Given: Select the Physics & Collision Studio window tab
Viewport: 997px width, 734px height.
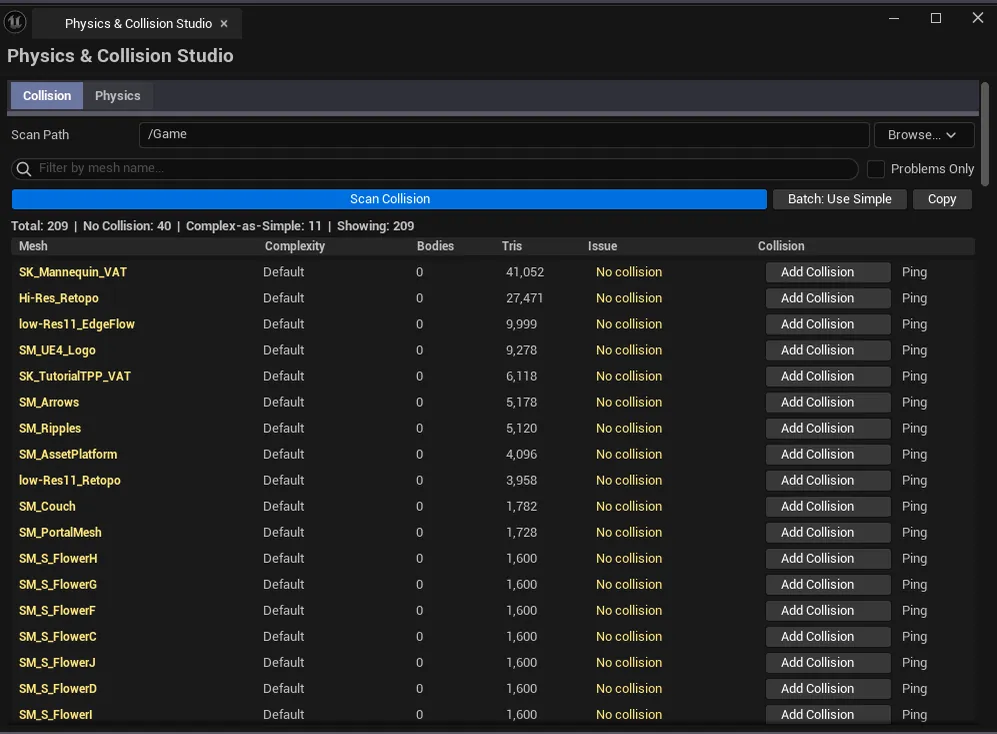Looking at the screenshot, I should 138,24.
